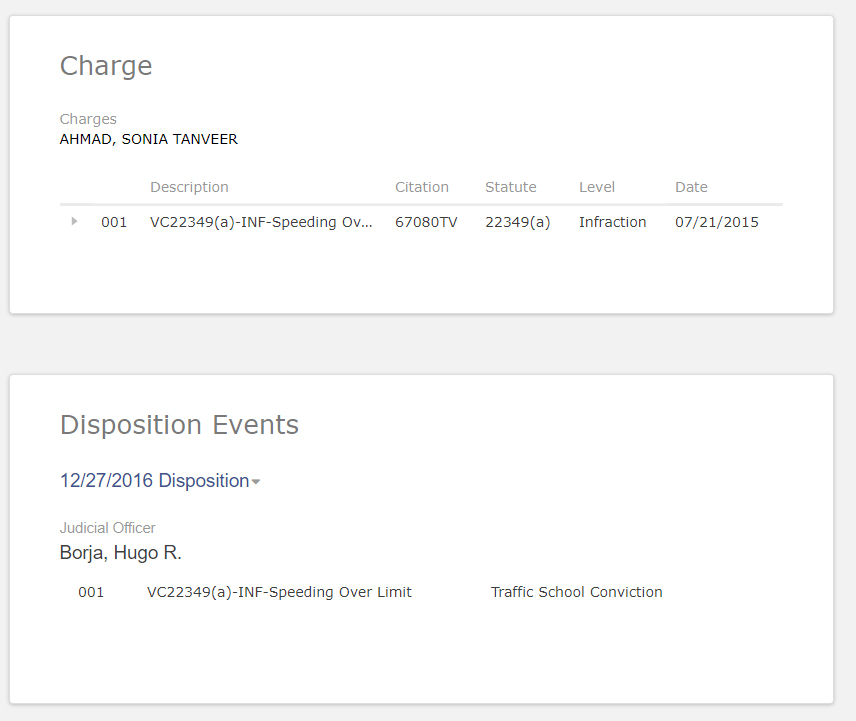The height and width of the screenshot is (721, 856).
Task: Click statute cell 22349(a)
Action: 517,222
